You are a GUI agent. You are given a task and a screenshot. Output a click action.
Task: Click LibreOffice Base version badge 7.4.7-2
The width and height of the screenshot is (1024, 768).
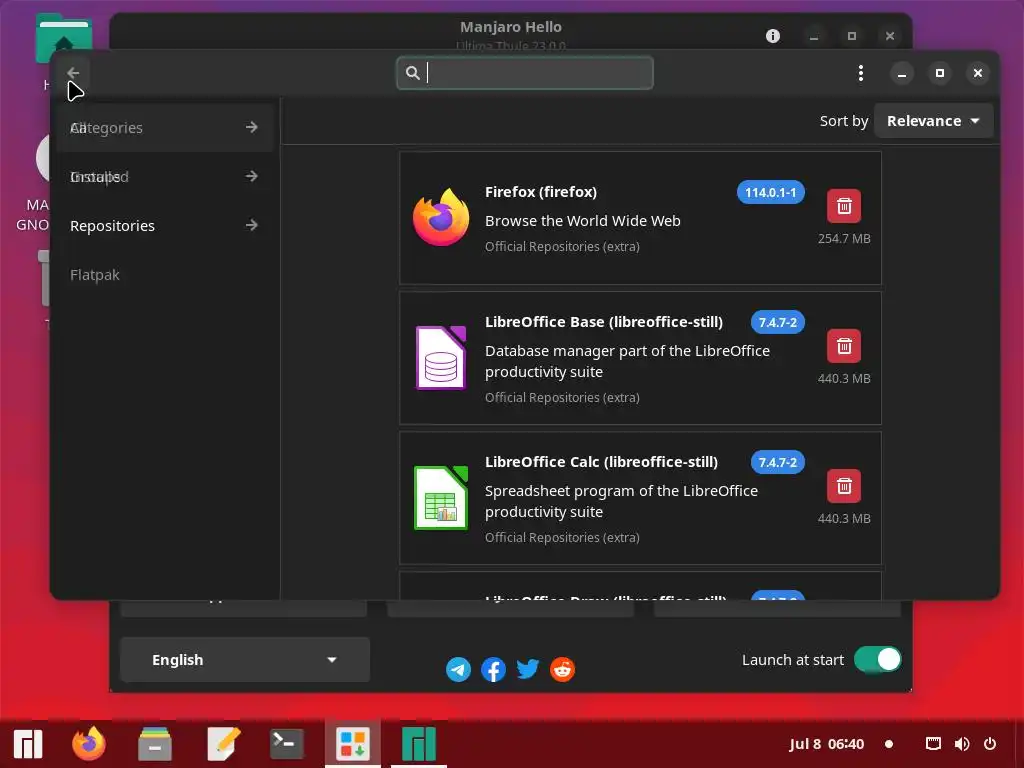click(x=778, y=323)
